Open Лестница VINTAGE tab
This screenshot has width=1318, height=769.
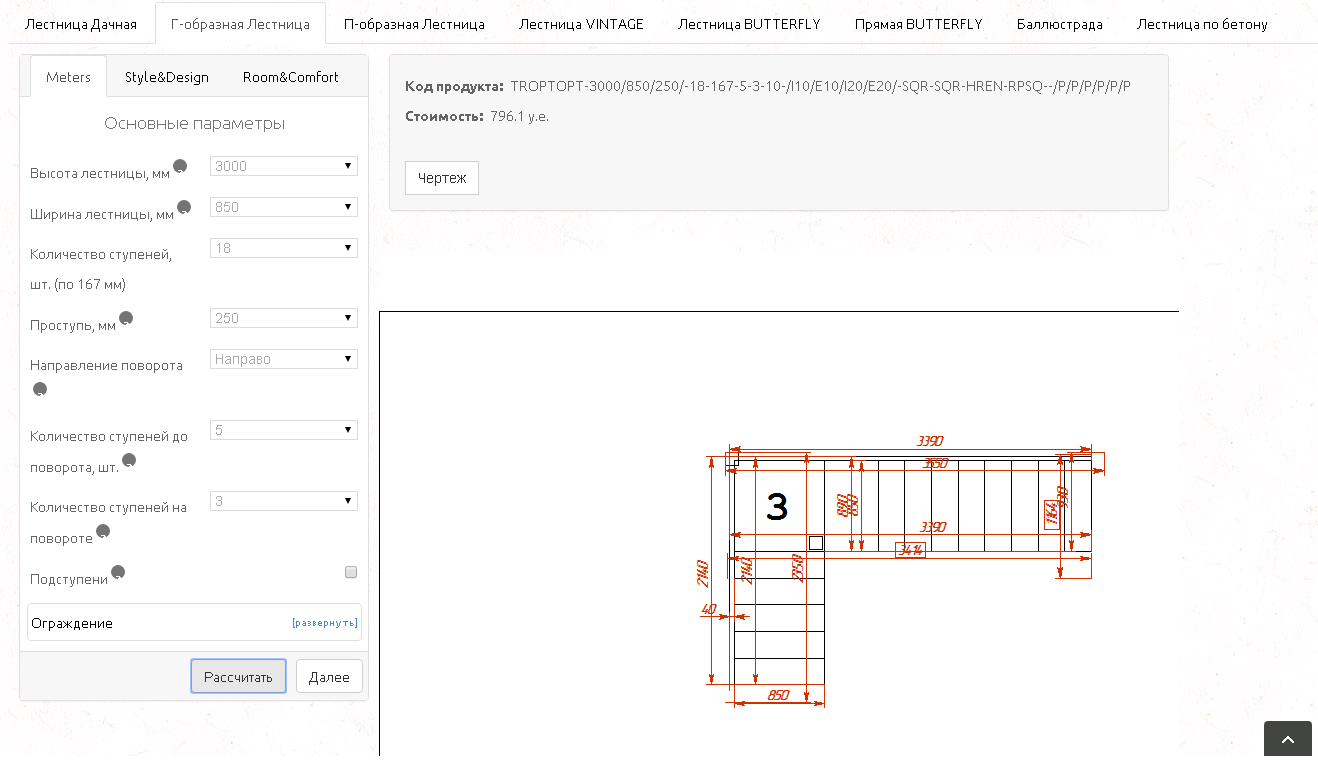[x=581, y=24]
